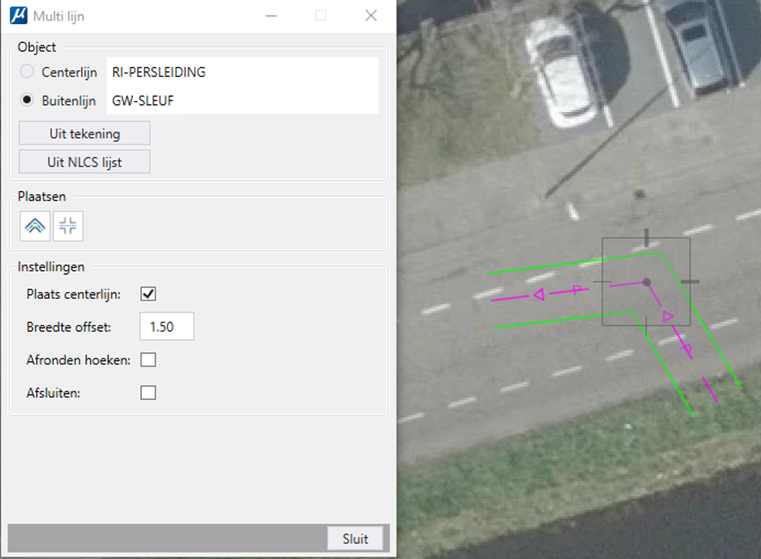Select the Buitenlijn radio button
This screenshot has height=559, width=761.
pyautogui.click(x=27, y=100)
